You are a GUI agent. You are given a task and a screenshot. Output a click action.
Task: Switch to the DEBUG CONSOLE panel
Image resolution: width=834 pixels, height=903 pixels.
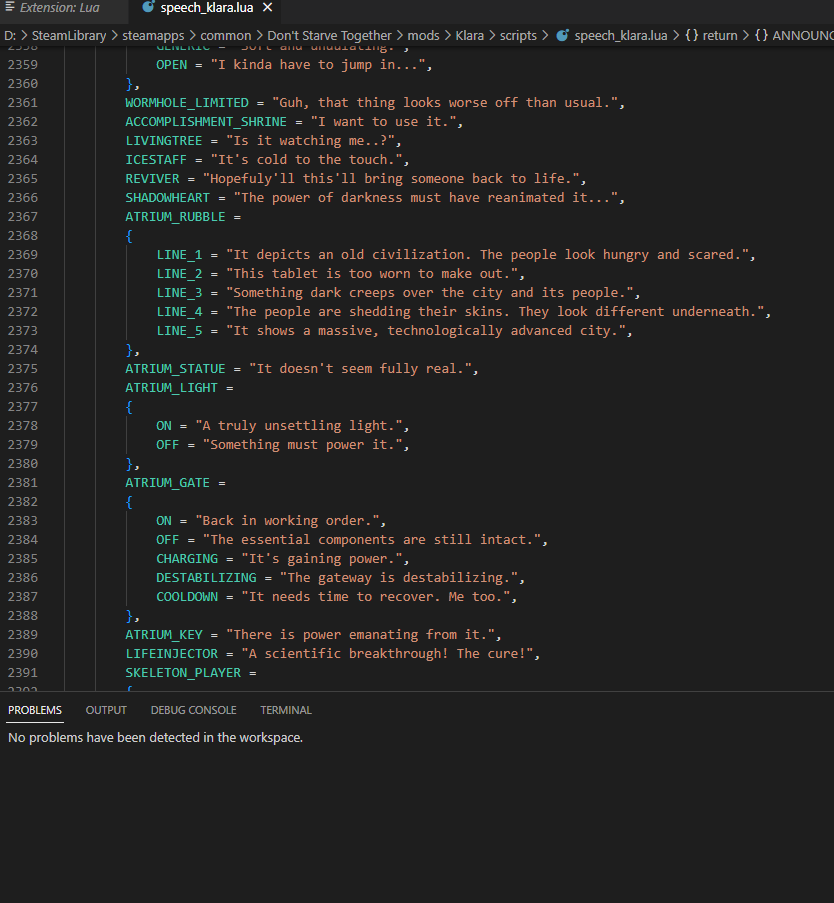click(193, 710)
